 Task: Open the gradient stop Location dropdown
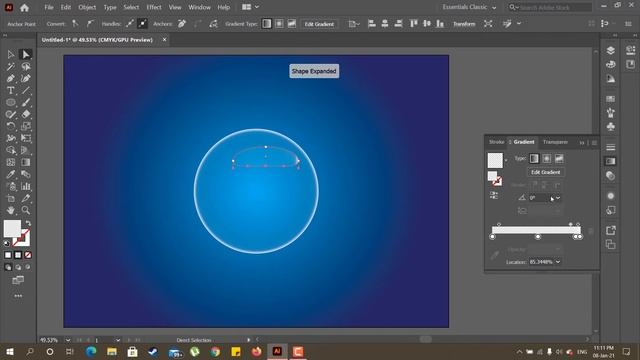[558, 262]
